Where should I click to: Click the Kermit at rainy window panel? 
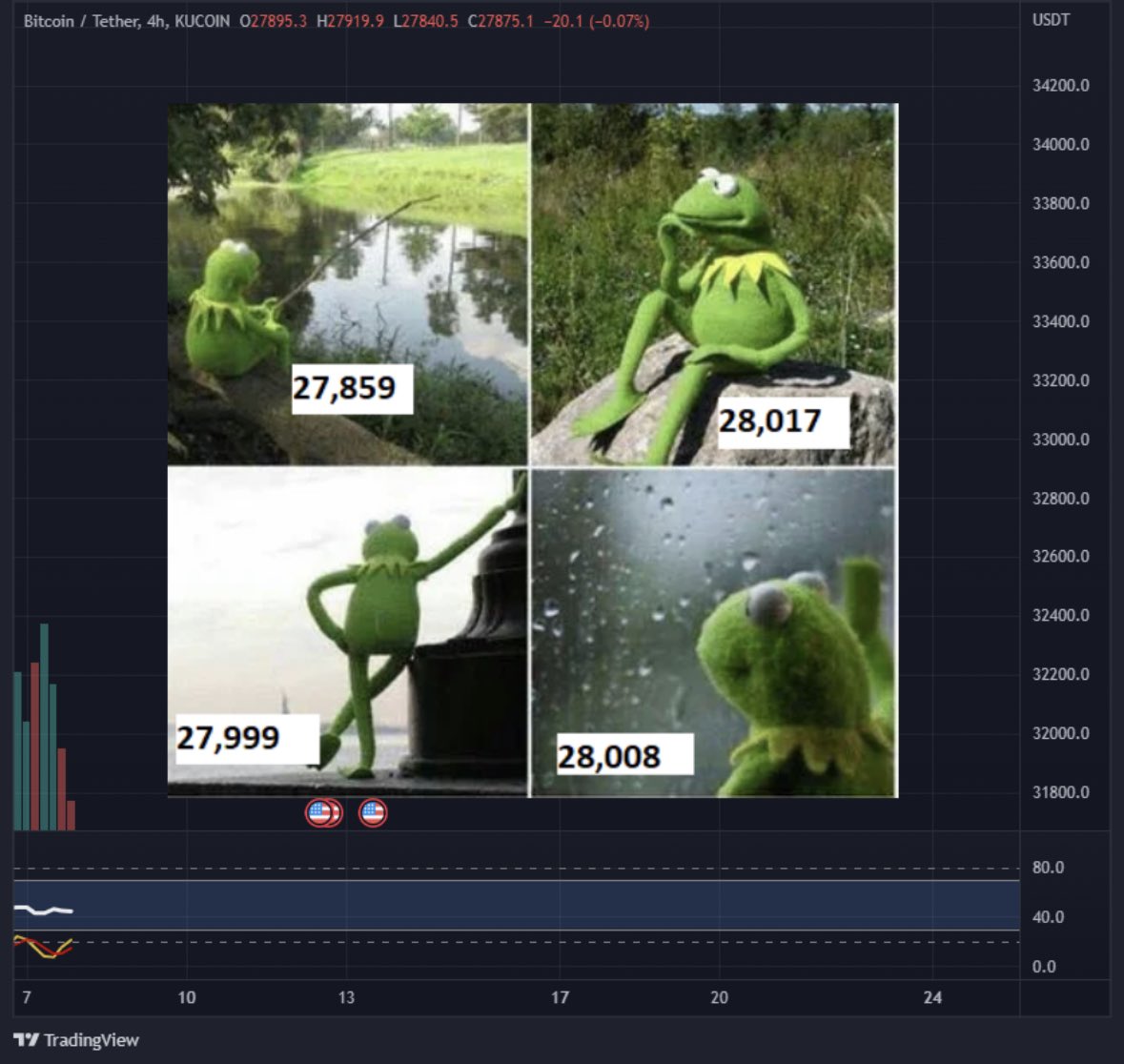click(x=714, y=632)
